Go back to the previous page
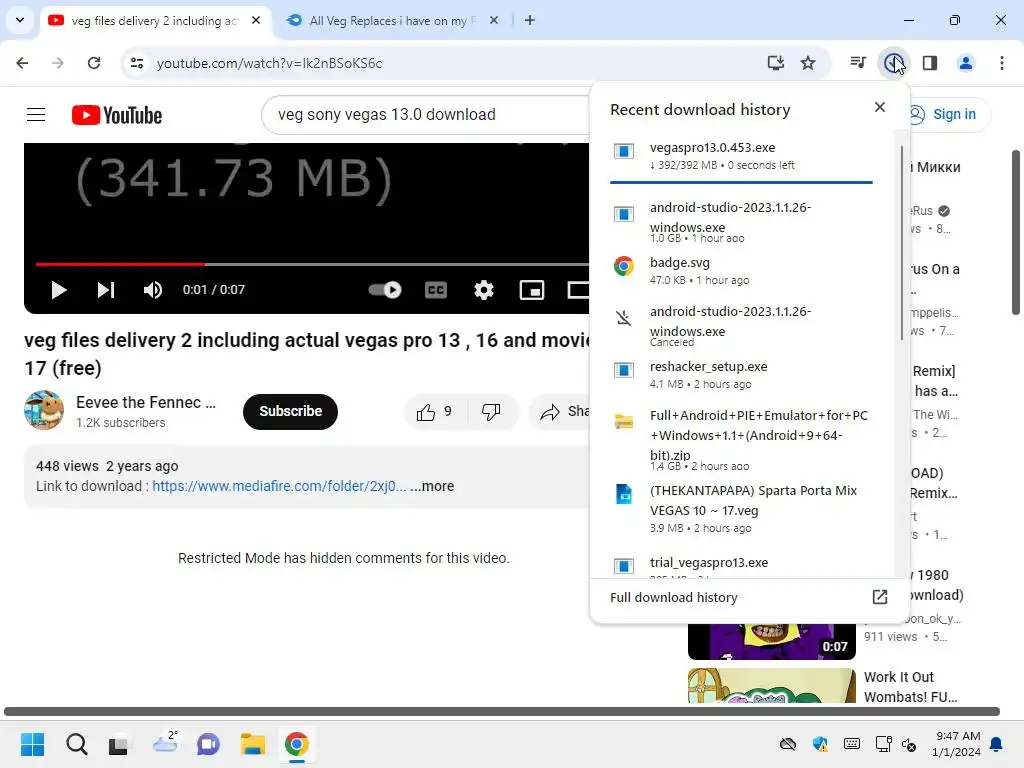This screenshot has height=768, width=1024. click(x=22, y=63)
